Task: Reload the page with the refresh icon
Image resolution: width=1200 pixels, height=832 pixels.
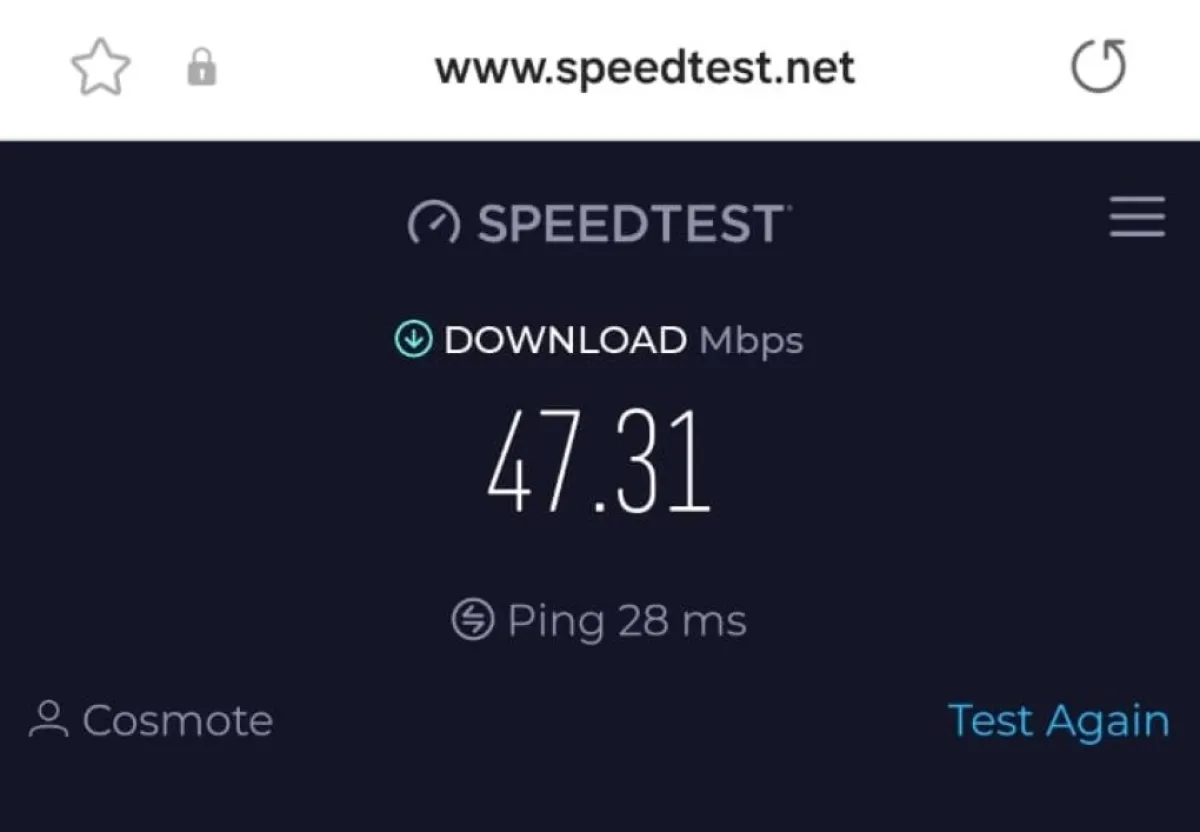Action: click(1098, 67)
